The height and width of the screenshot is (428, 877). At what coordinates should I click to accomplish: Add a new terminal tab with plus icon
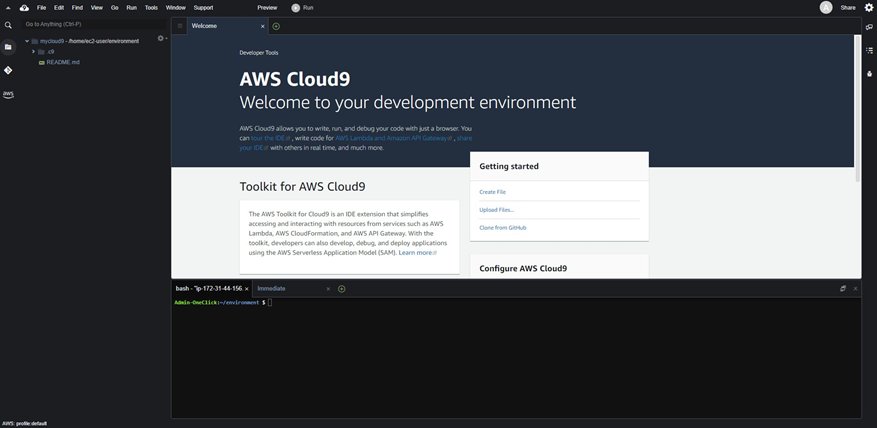click(342, 289)
